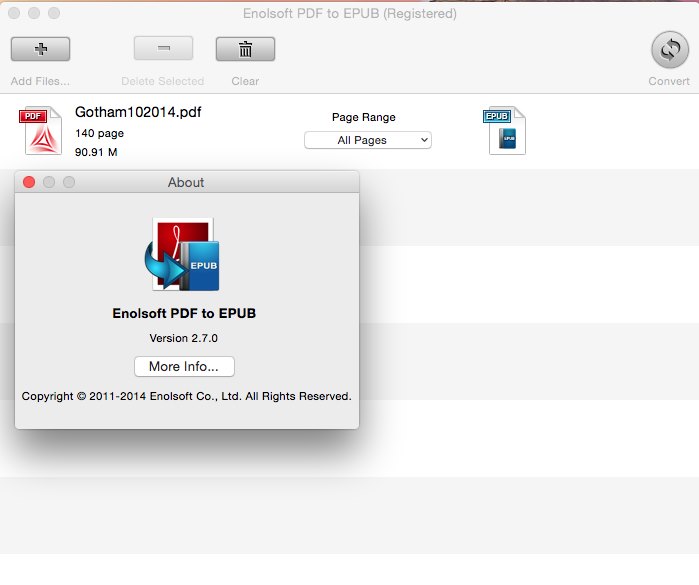Viewport: 699px width, 585px height.
Task: Click the Add Files plus button
Action: point(40,49)
